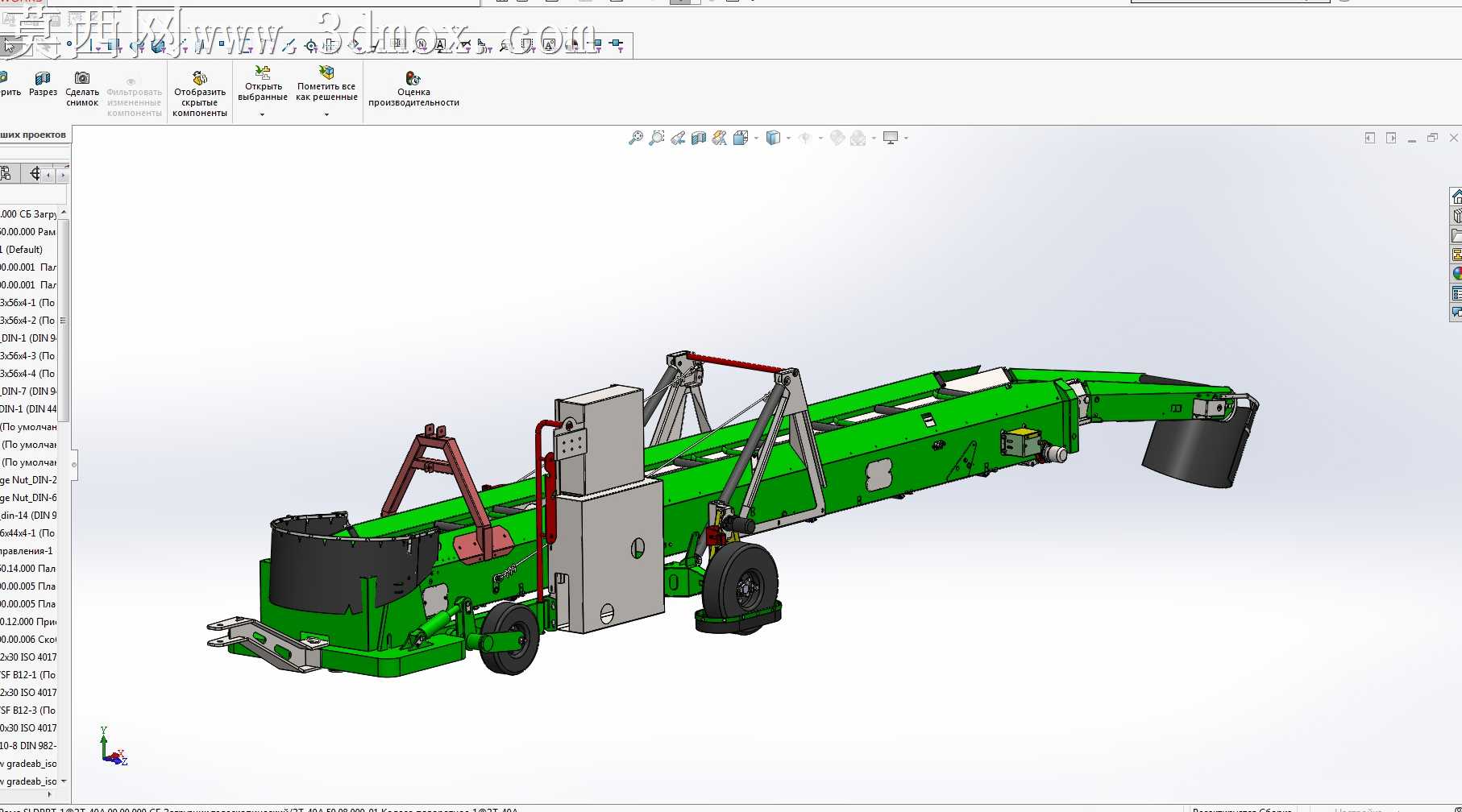The width and height of the screenshot is (1462, 812).
Task: Click Отобразить скрытые компоненты
Action: [x=200, y=94]
